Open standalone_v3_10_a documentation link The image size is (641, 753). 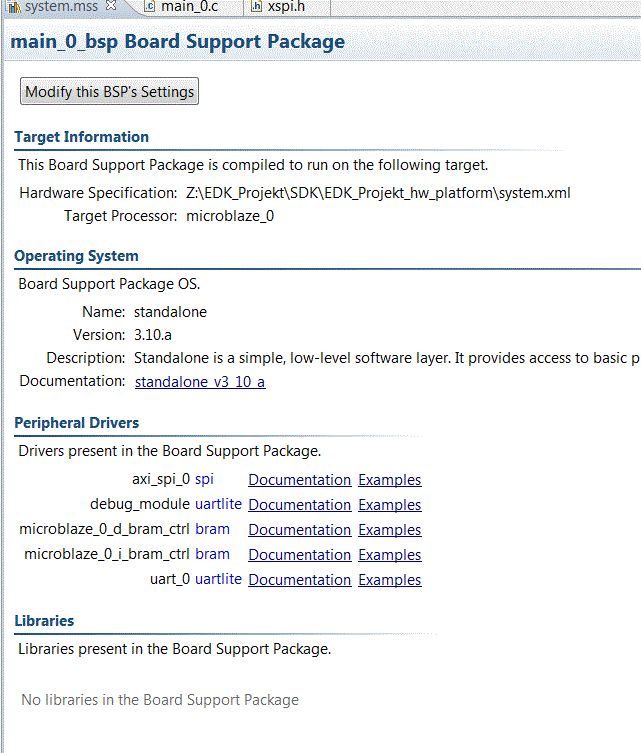(200, 382)
